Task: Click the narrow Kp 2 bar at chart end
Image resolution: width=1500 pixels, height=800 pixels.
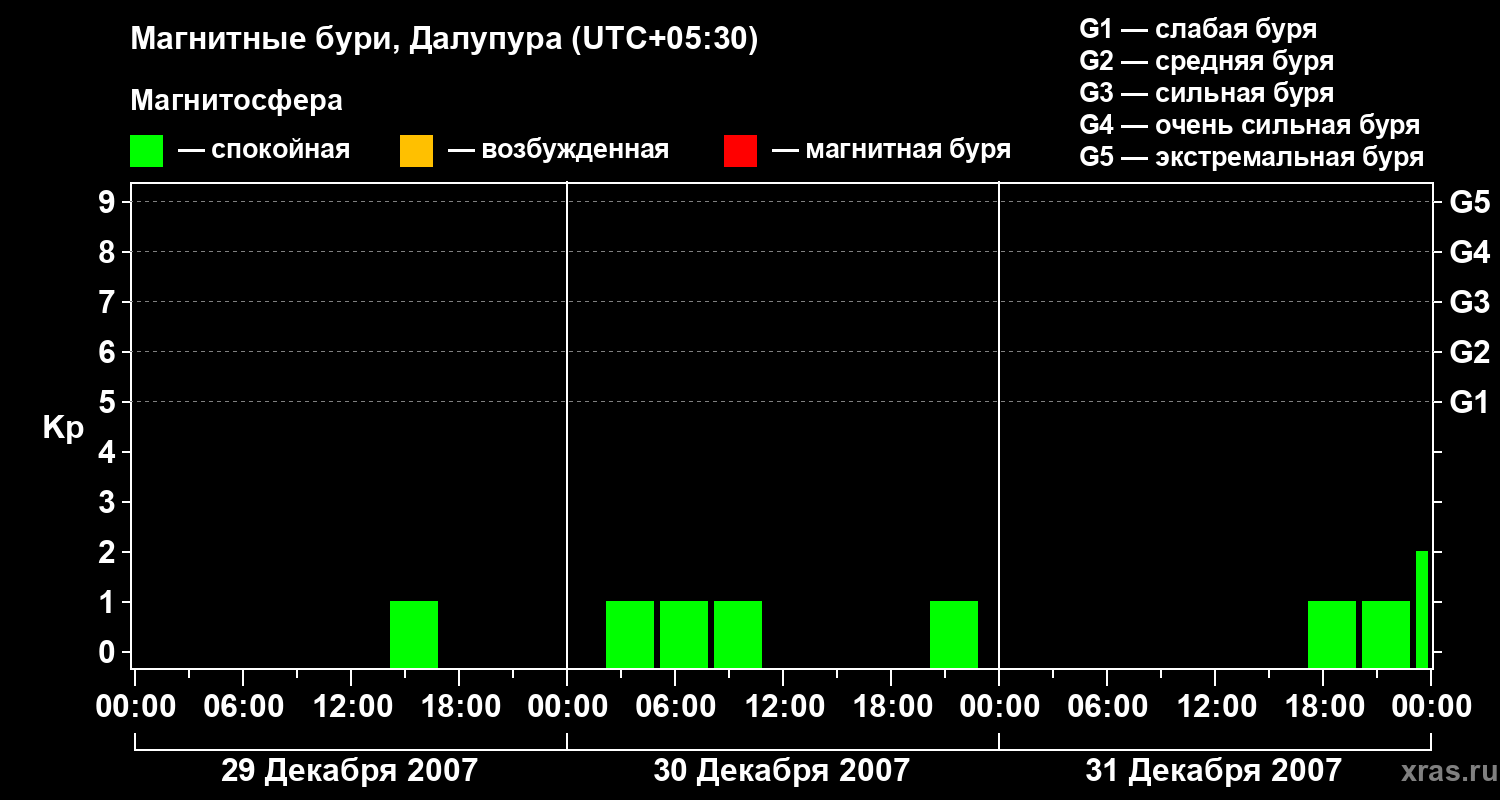Action: [x=1422, y=609]
